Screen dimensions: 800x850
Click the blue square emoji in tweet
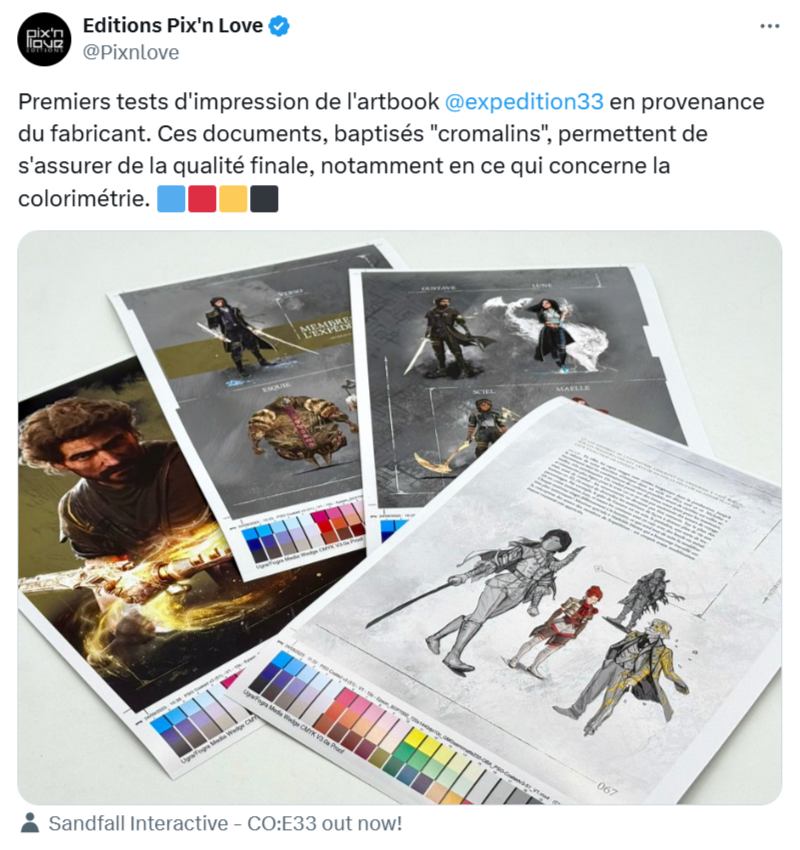pos(171,198)
